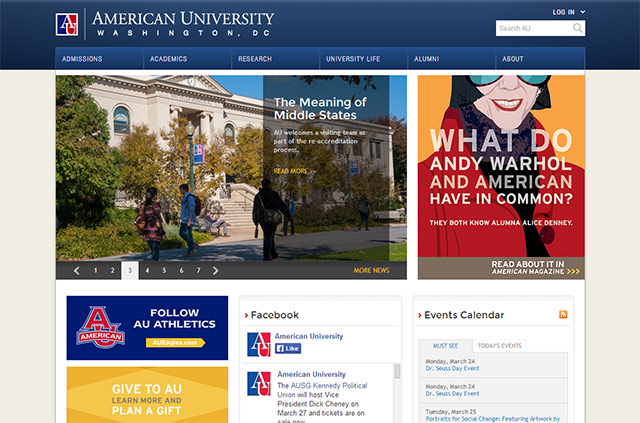Open The Meaning of Middle States headline
Viewport: 640px width, 423px height.
pyautogui.click(x=320, y=109)
